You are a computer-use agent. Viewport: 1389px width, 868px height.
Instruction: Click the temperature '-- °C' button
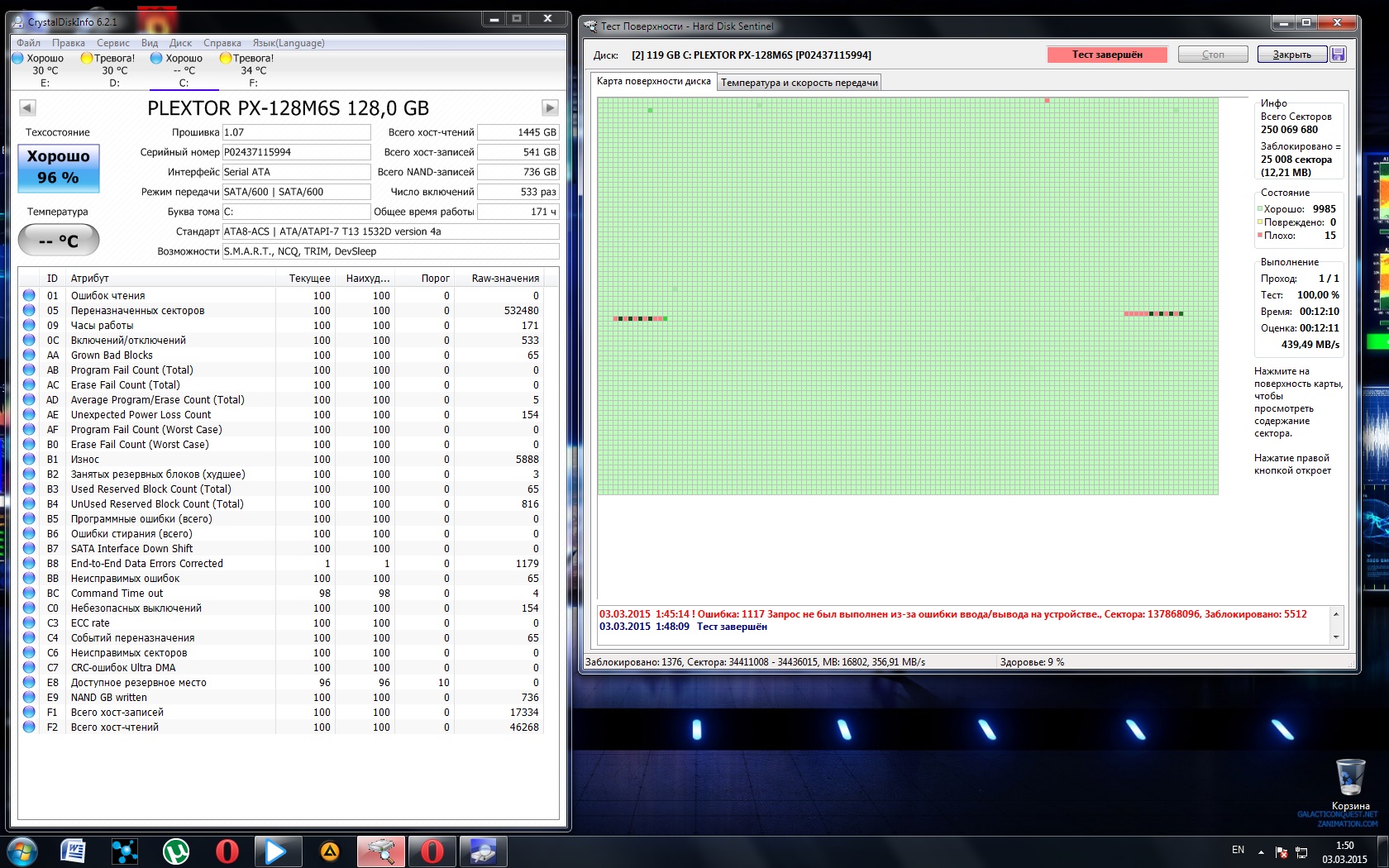point(59,241)
